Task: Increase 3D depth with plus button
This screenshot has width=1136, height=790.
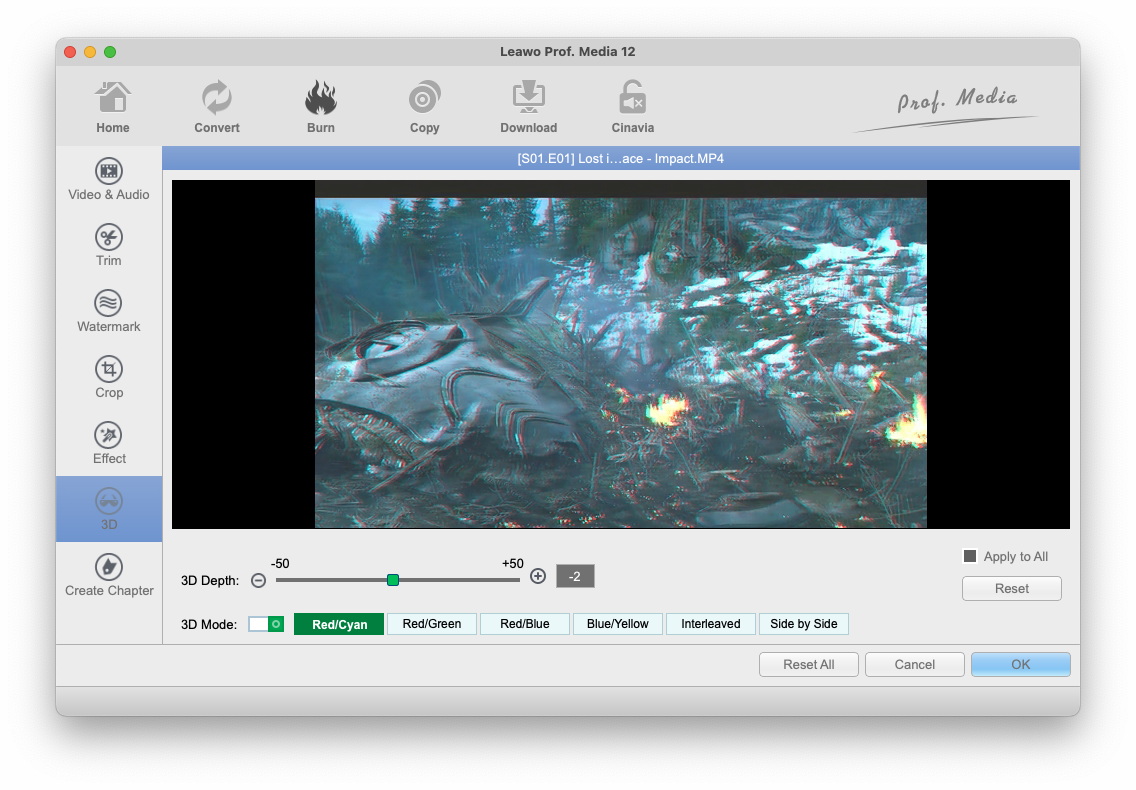Action: pos(538,577)
